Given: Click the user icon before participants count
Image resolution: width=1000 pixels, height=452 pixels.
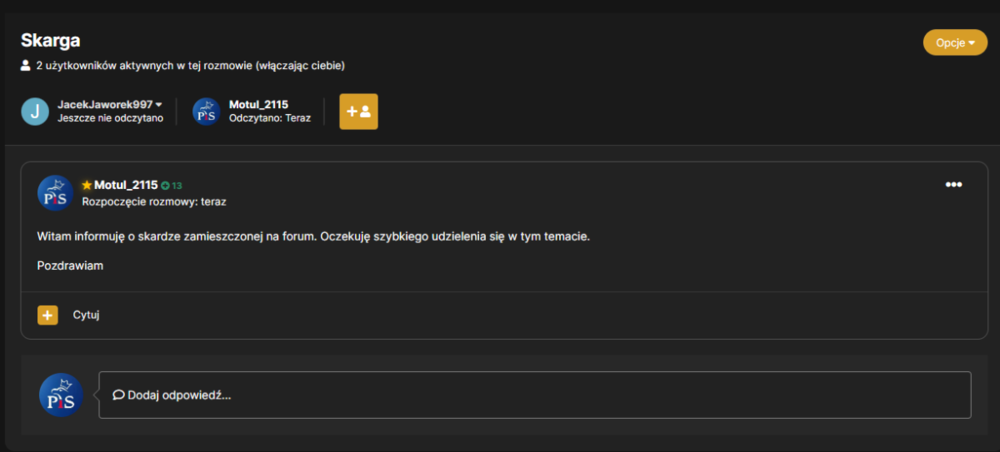Looking at the screenshot, I should (26, 66).
